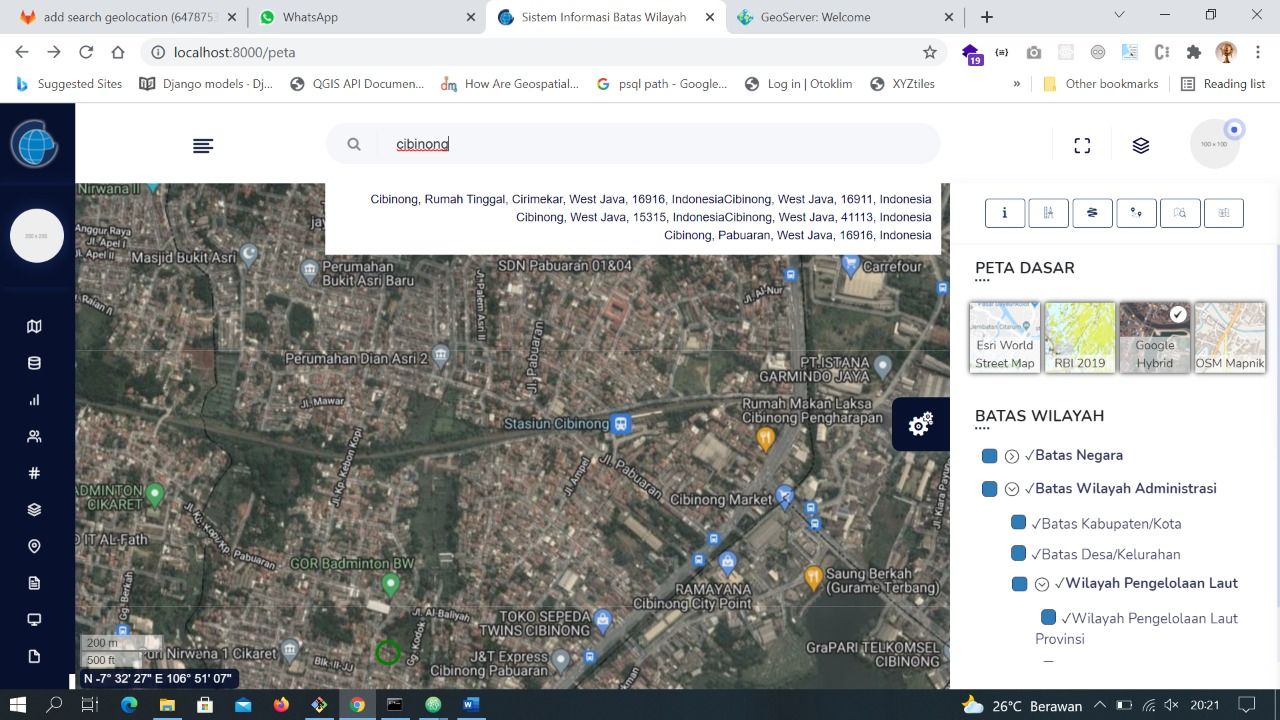Show more bookmarks with chevron button

tap(1016, 84)
